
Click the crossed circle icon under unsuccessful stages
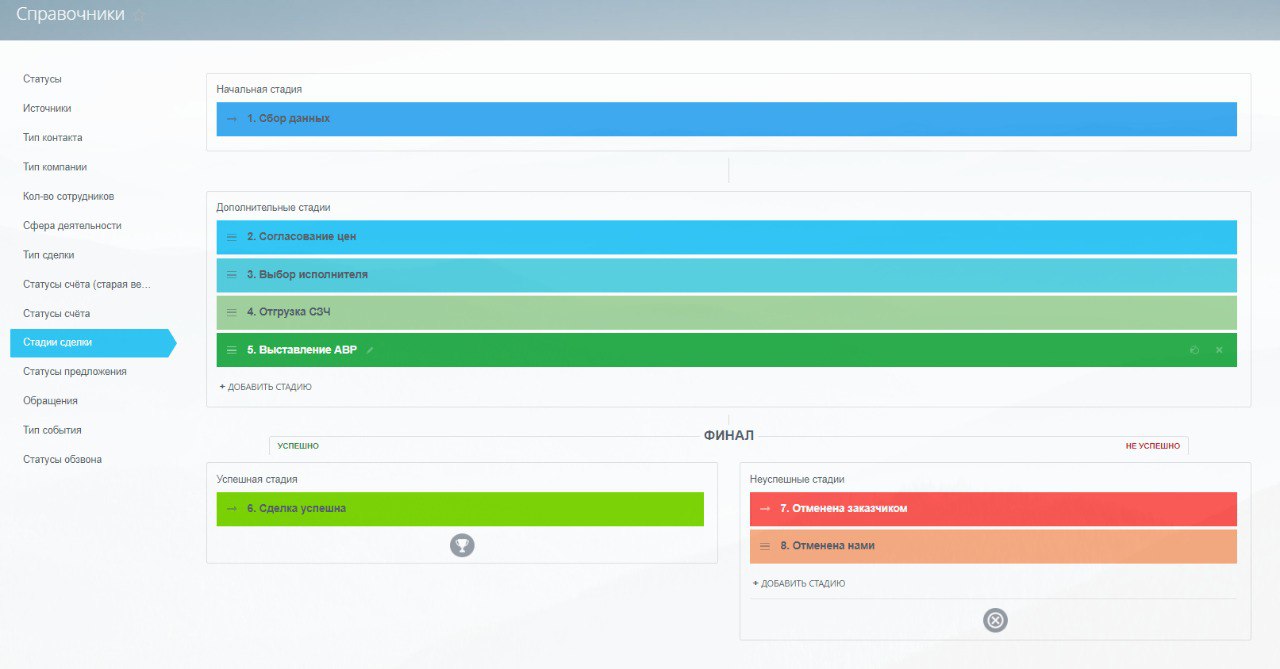pyautogui.click(x=995, y=620)
